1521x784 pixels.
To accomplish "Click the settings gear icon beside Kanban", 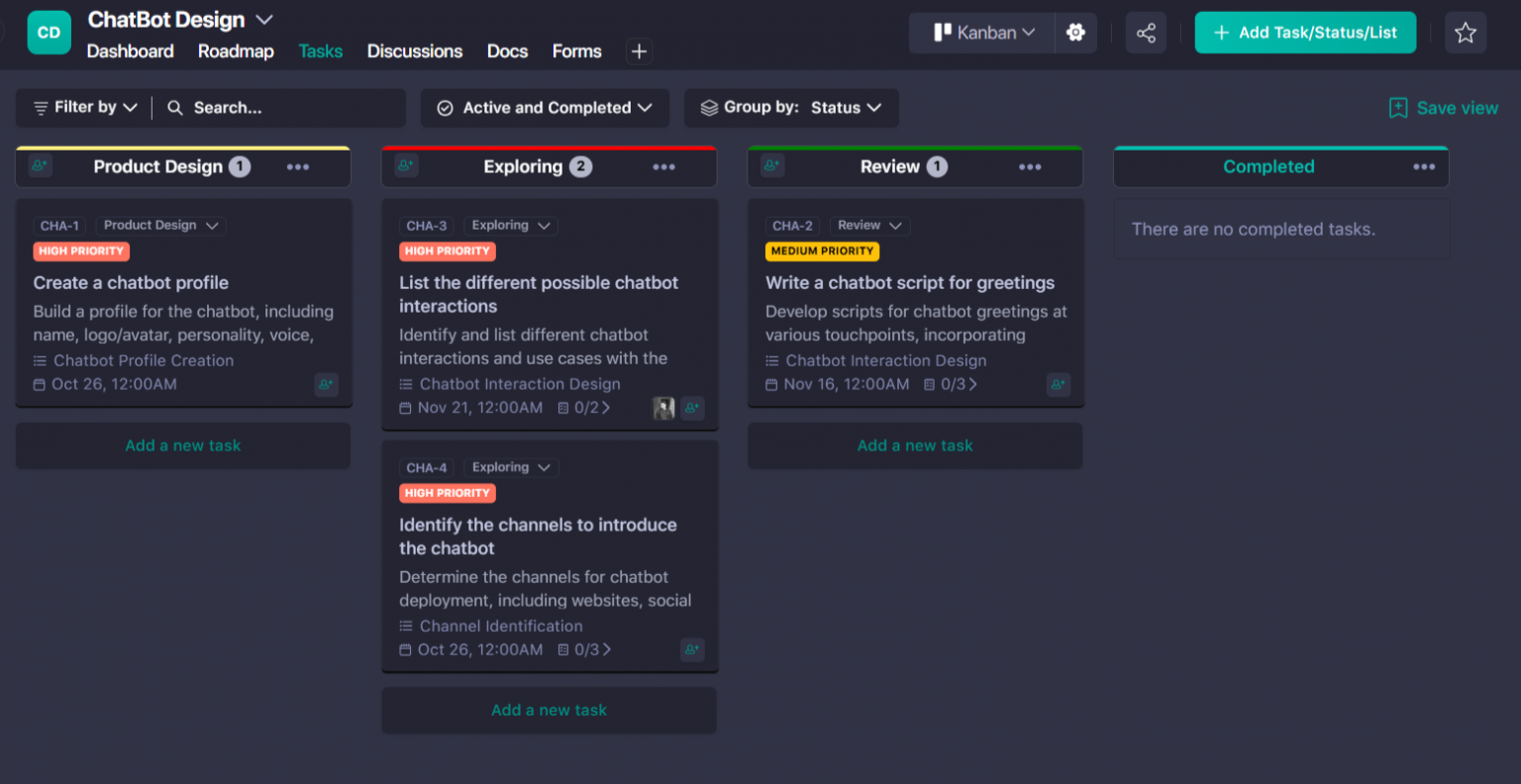I will pos(1075,33).
